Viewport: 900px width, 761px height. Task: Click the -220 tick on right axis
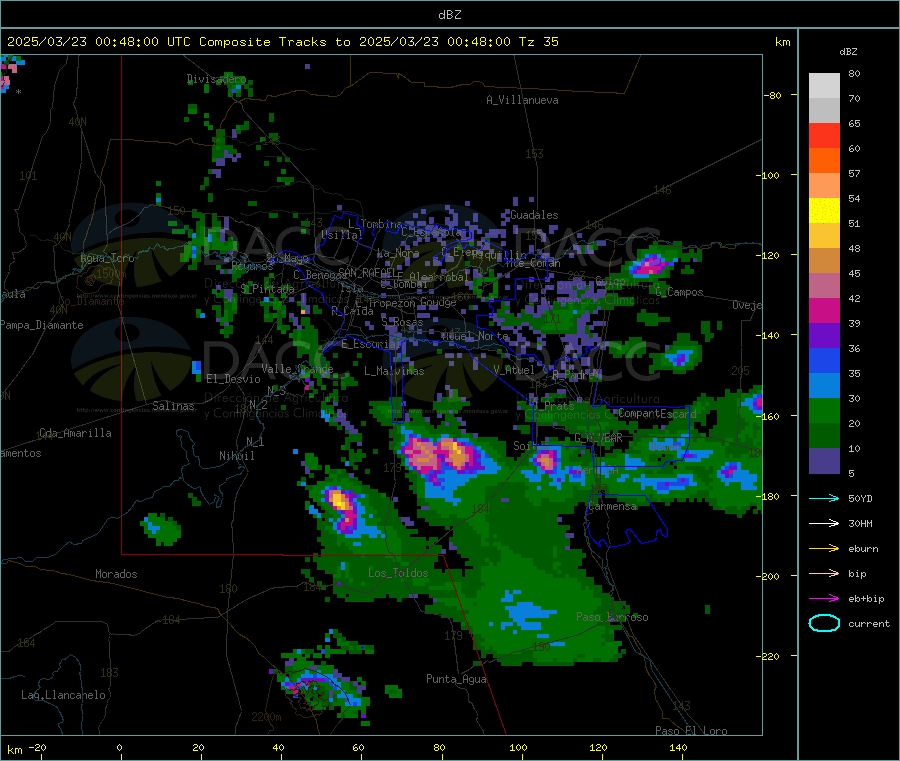pyautogui.click(x=770, y=657)
